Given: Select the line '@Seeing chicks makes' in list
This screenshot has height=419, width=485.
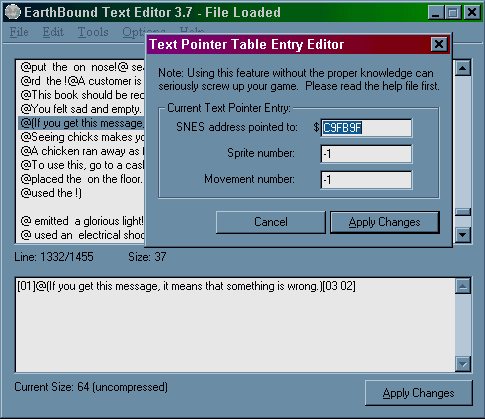Looking at the screenshot, I should (x=82, y=137).
